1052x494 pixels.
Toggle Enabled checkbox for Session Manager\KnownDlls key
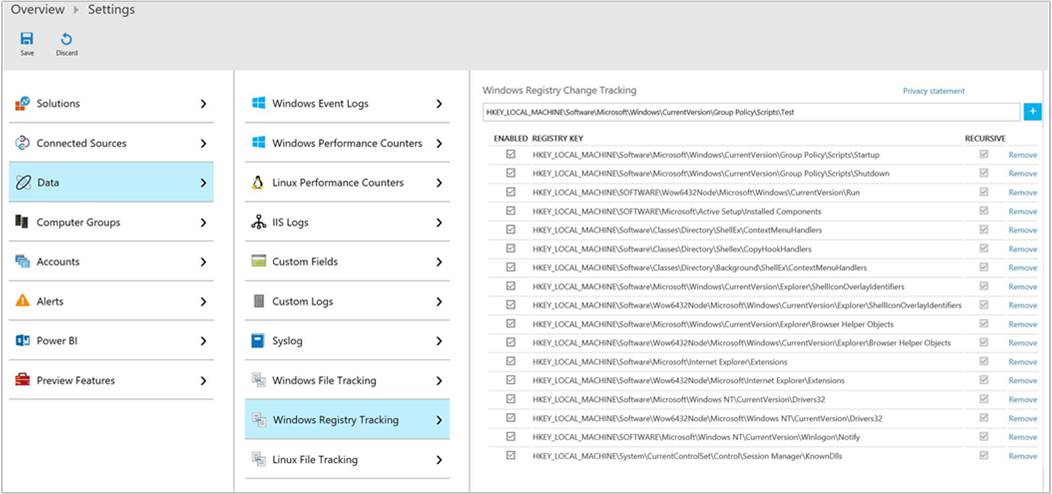(x=511, y=455)
